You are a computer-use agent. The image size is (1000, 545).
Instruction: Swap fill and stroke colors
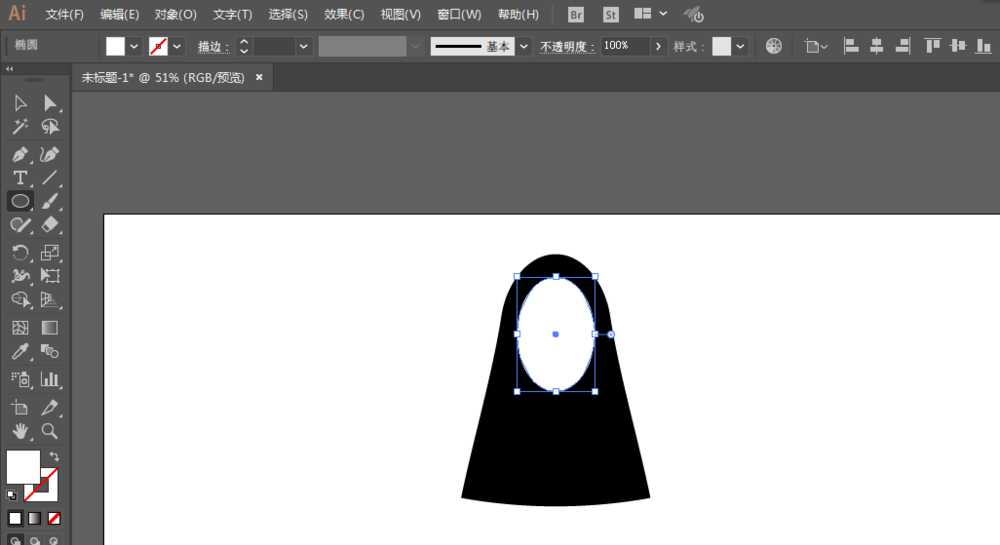[54, 456]
